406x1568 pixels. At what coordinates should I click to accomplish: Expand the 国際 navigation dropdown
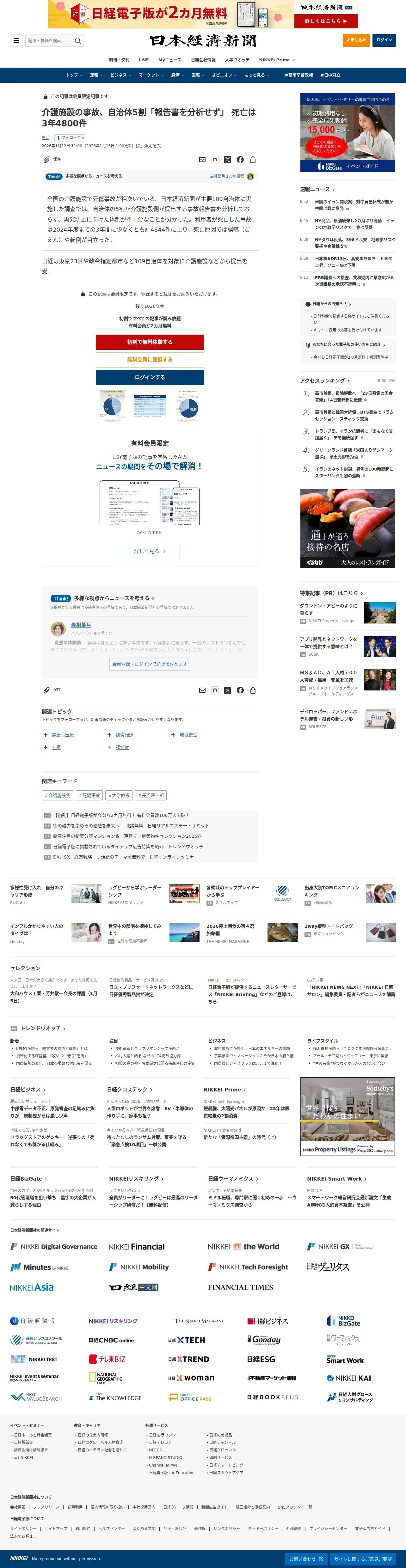198,76
